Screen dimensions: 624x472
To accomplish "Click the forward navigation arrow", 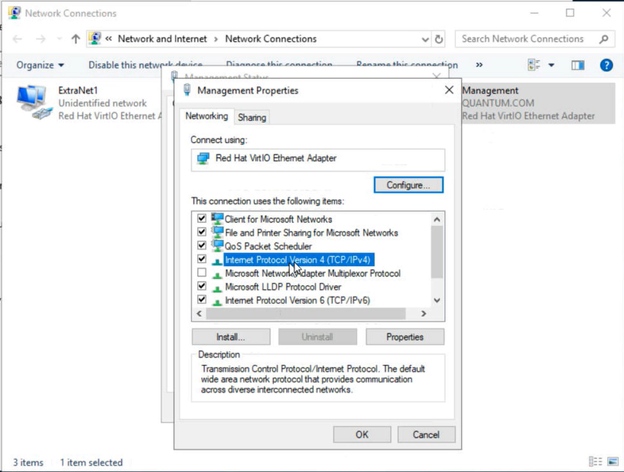I will point(41,39).
